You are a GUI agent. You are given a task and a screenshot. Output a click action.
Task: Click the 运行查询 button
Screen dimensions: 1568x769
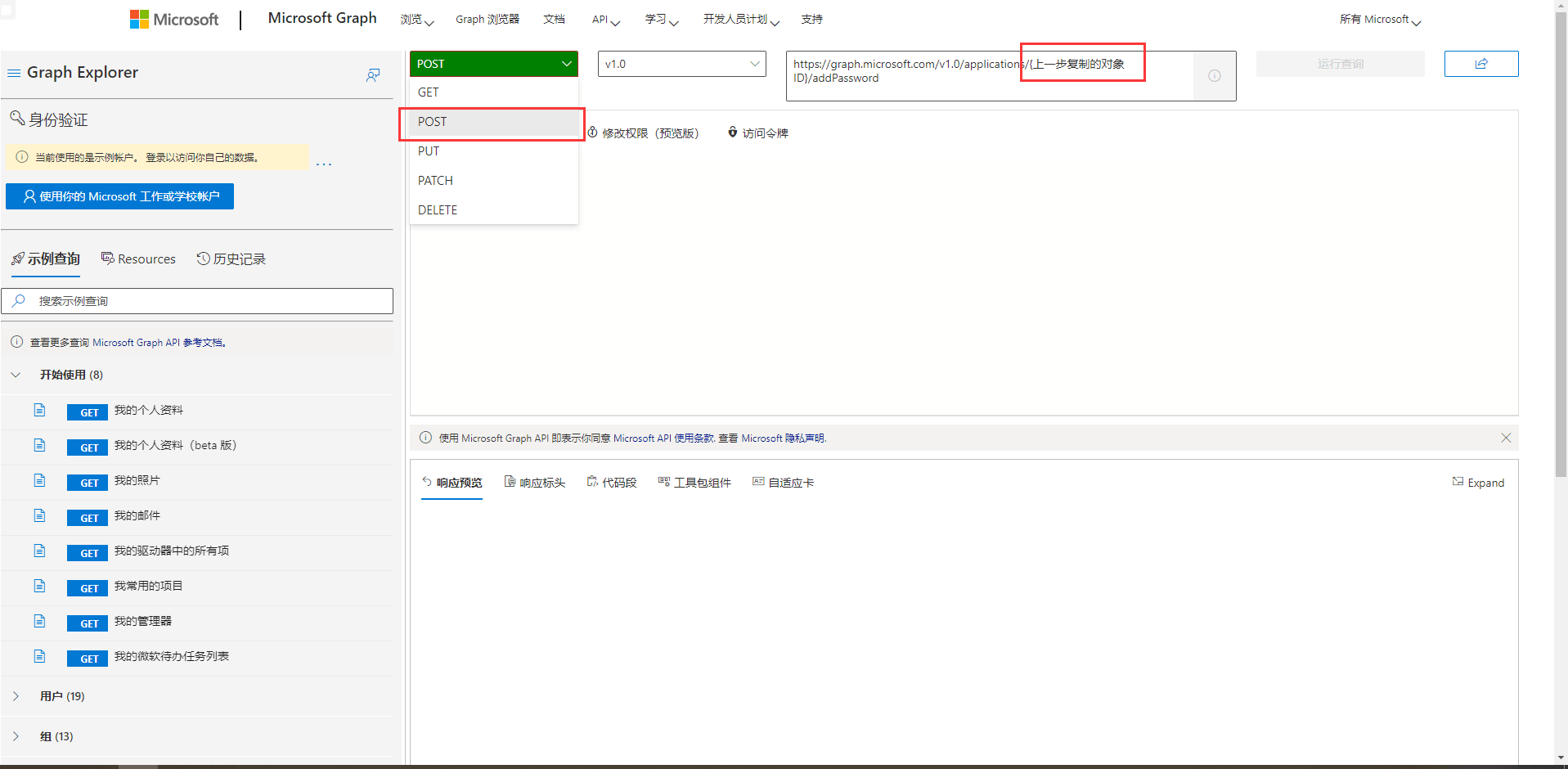pyautogui.click(x=1341, y=64)
